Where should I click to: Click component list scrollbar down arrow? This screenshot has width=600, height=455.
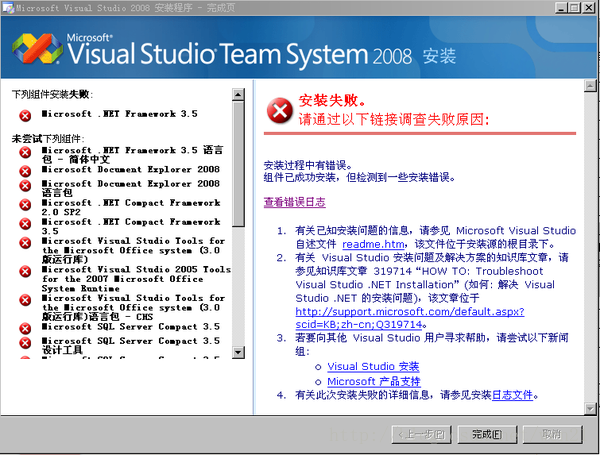point(238,352)
